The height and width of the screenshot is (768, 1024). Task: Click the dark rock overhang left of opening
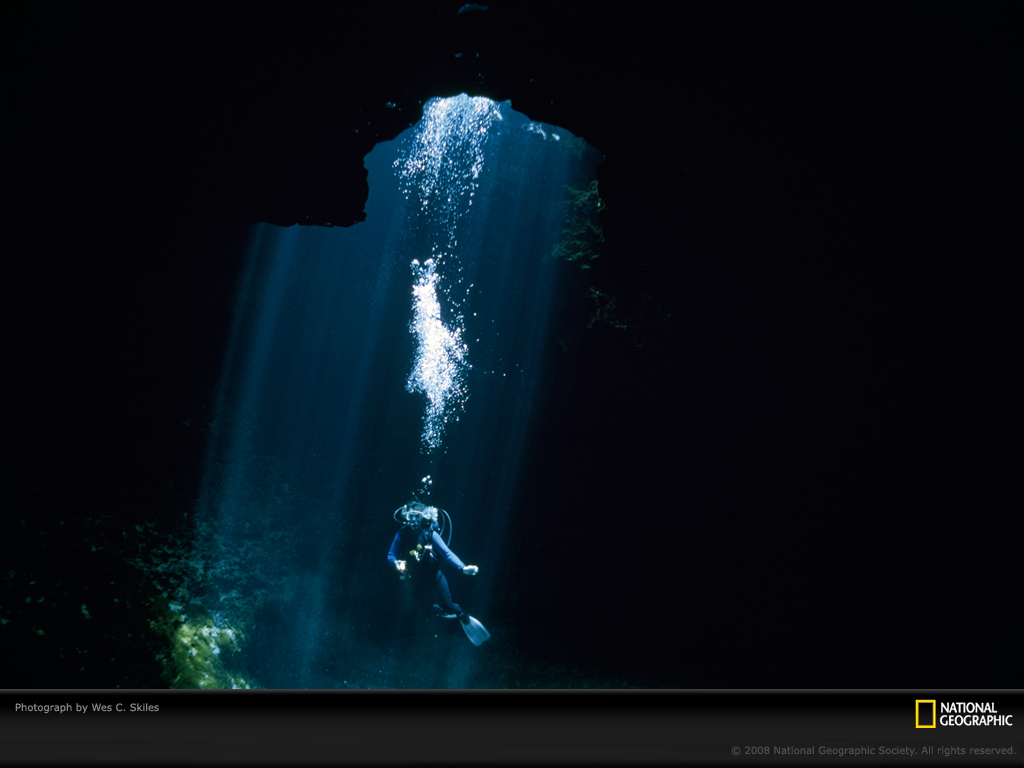pyautogui.click(x=310, y=190)
